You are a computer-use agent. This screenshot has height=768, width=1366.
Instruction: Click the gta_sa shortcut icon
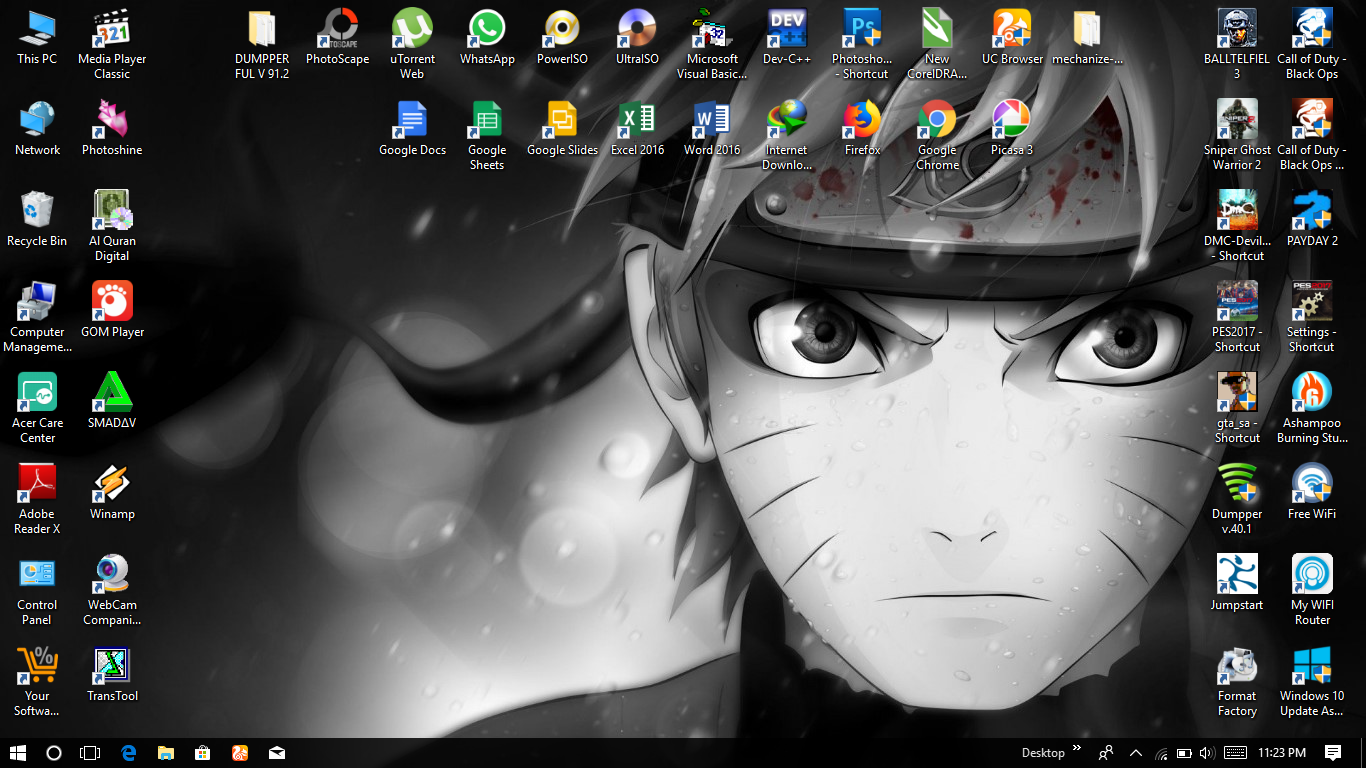coord(1237,393)
